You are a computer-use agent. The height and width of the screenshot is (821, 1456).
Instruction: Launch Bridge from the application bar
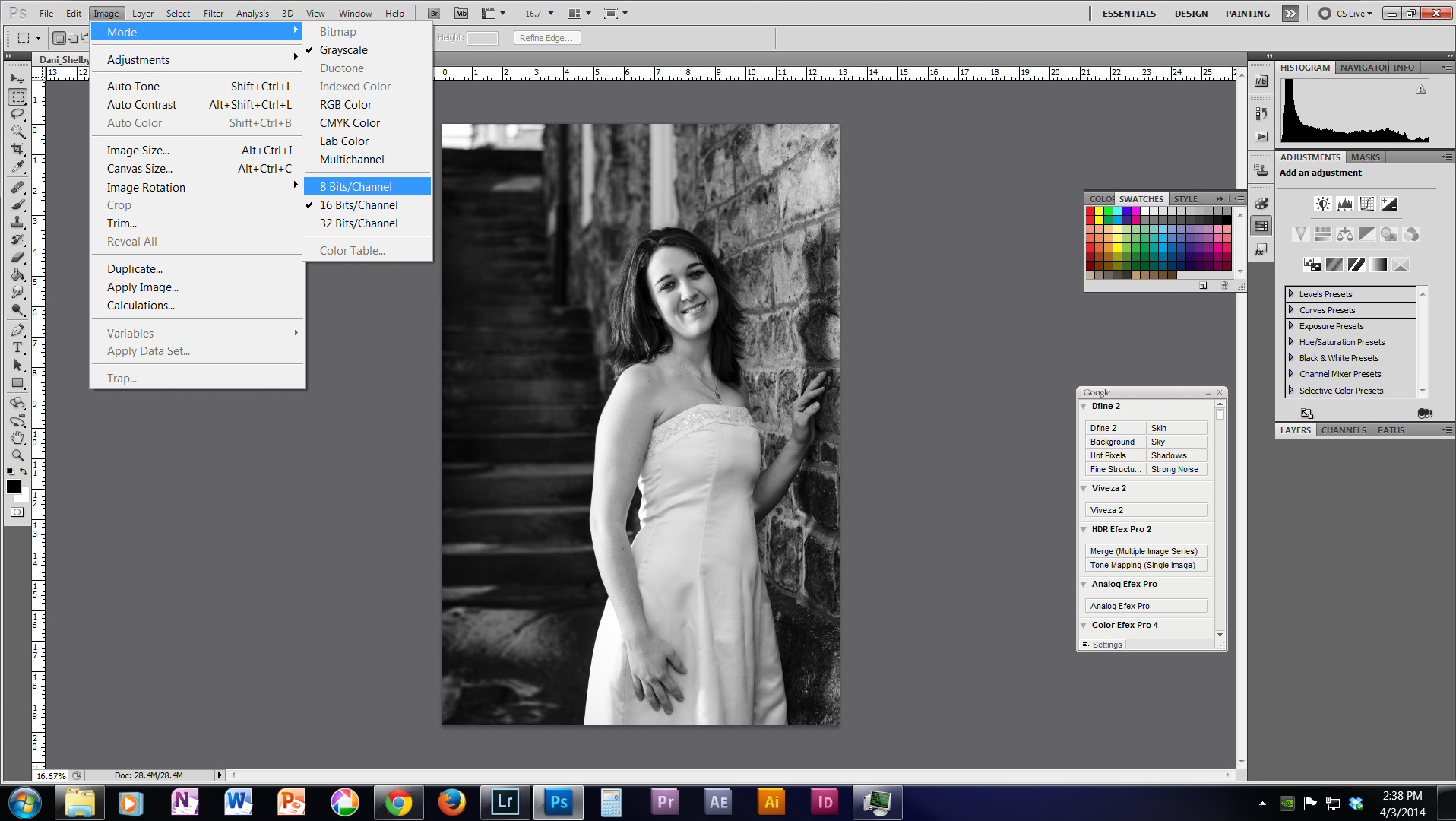434,14
